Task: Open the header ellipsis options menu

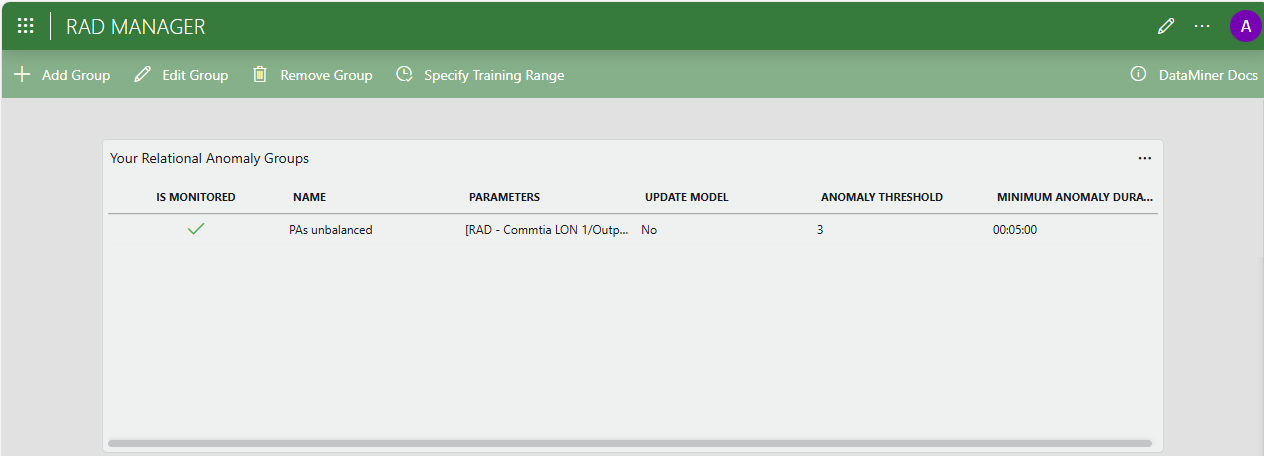Action: click(x=1202, y=27)
